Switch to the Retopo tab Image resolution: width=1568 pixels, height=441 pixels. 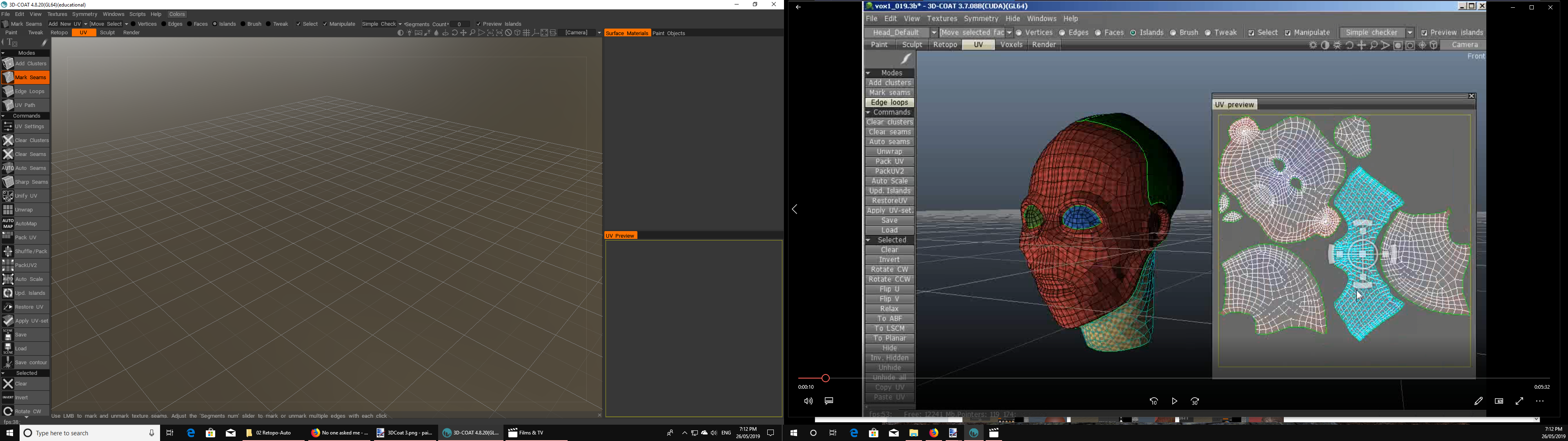point(59,33)
